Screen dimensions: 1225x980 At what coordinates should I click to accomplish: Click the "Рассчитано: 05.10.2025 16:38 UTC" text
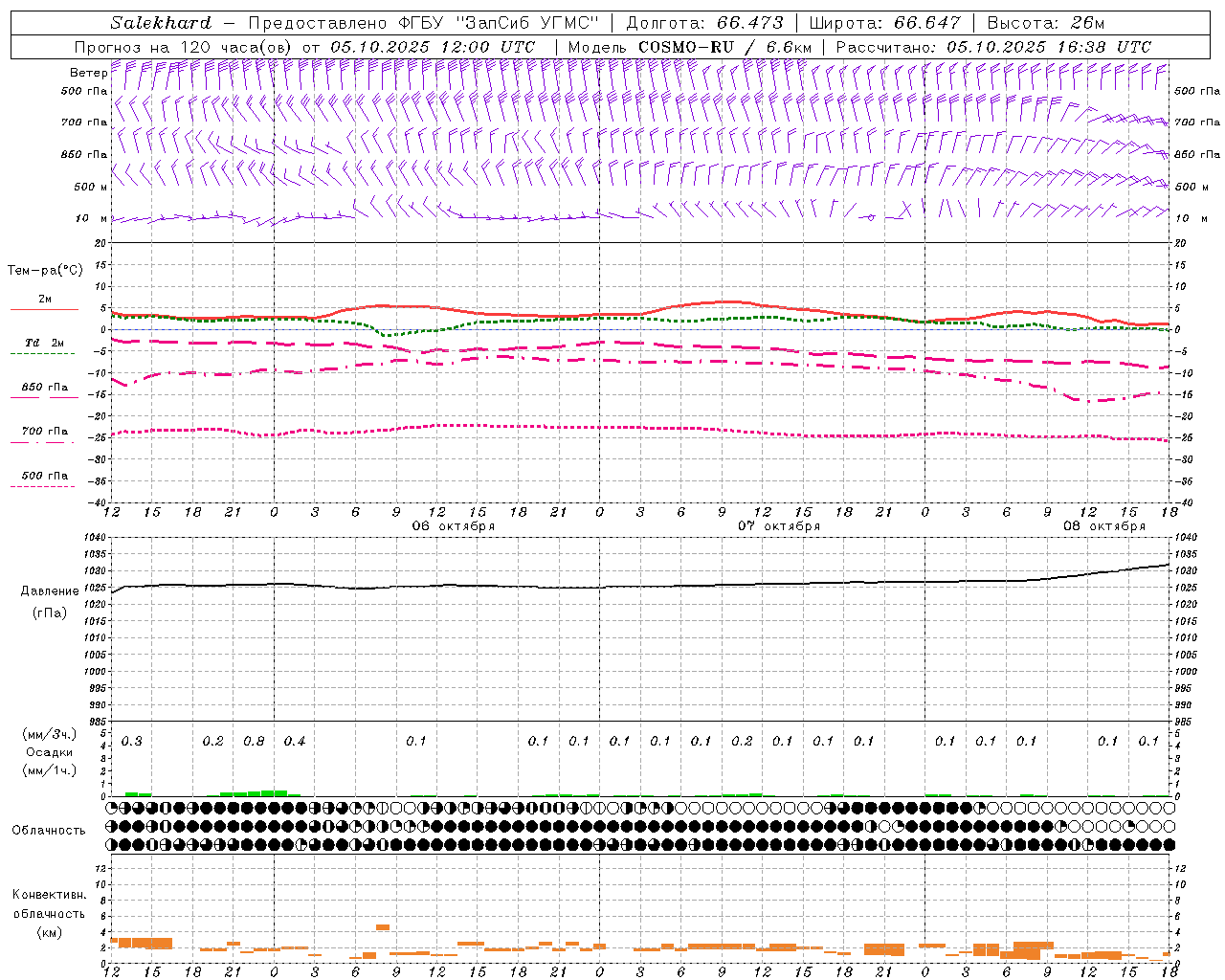(993, 47)
